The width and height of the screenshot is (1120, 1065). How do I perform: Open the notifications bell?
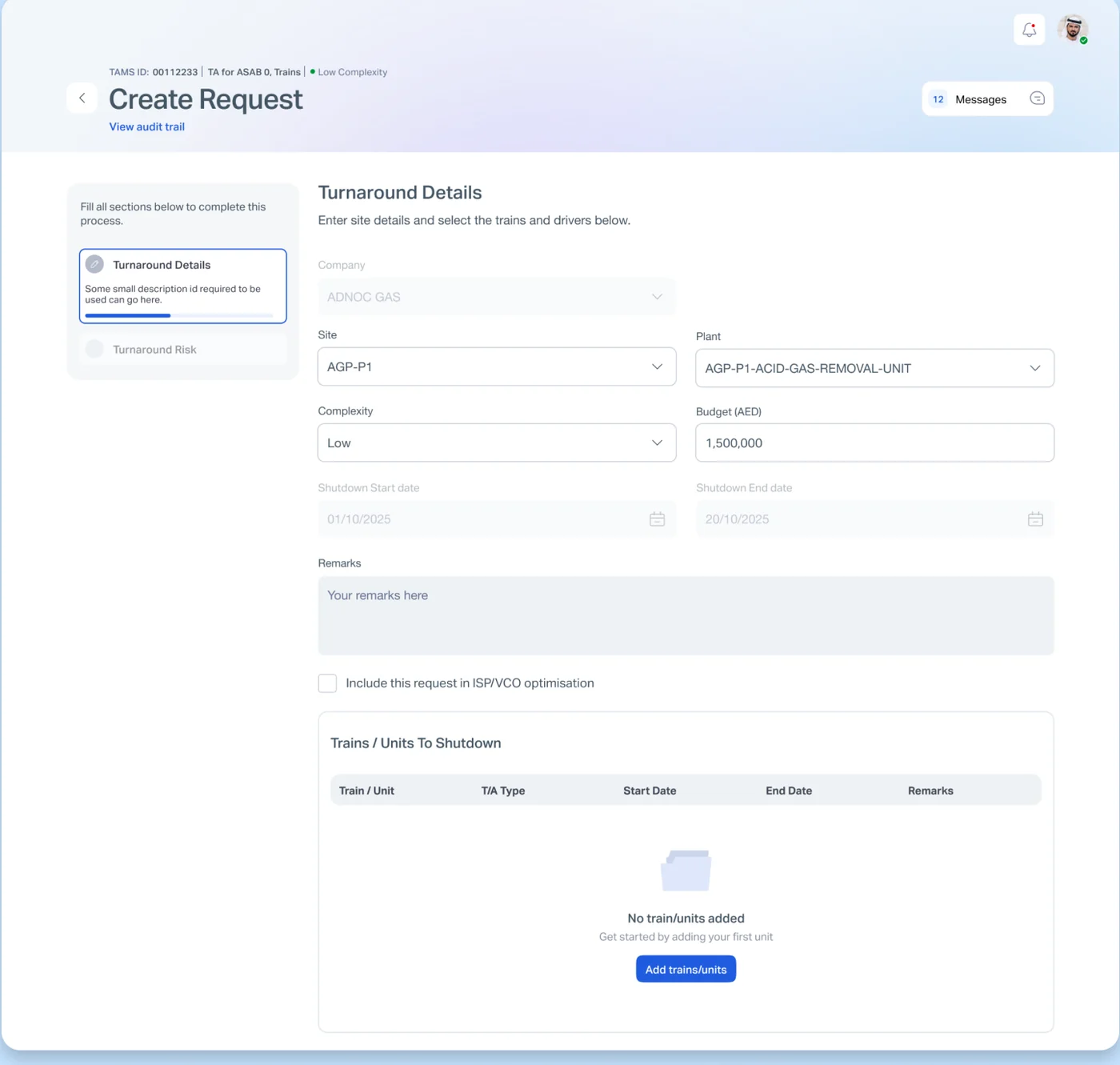tap(1029, 30)
